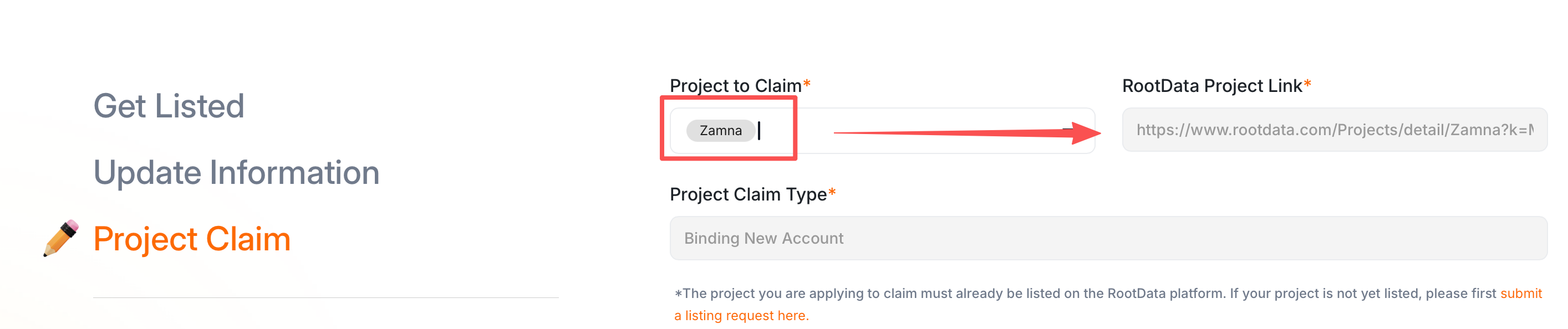This screenshot has height=329, width=1568.
Task: Click the "RootData Project Link" field label
Action: [1211, 86]
